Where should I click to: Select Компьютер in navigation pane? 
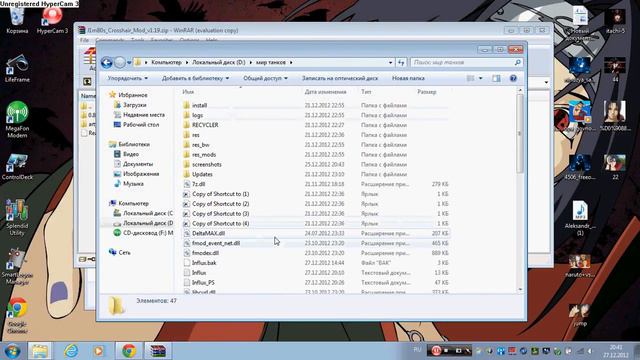click(129, 203)
